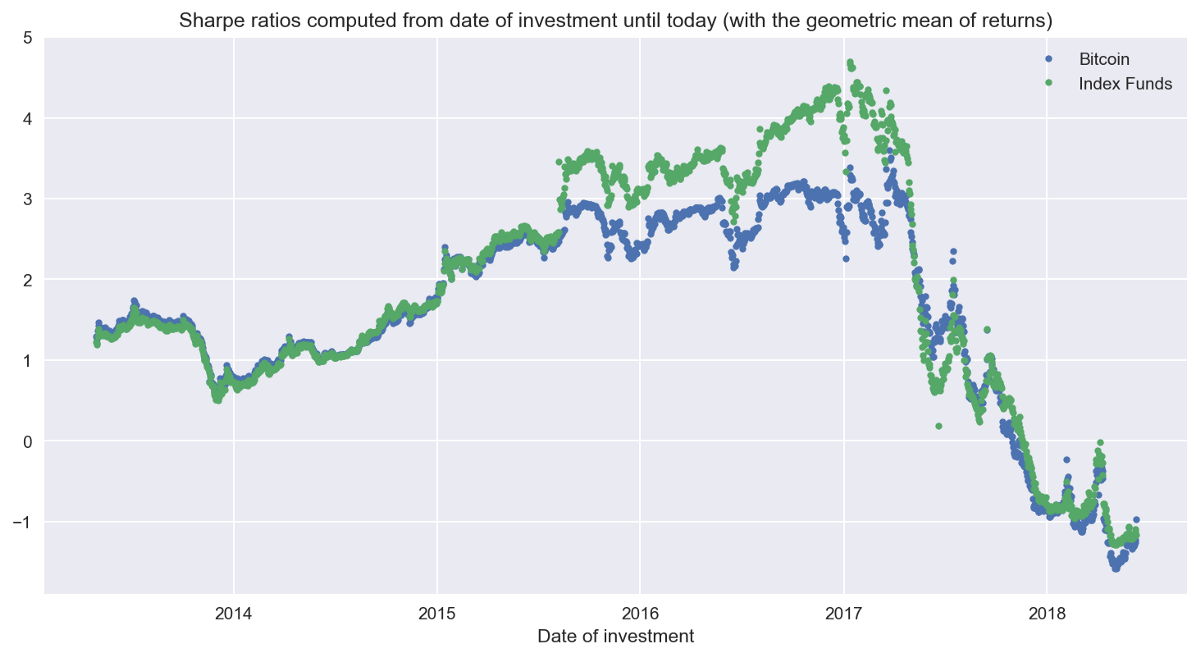Click the lowest blue Bitcoin data point
The image size is (1200, 657).
(x=1116, y=568)
